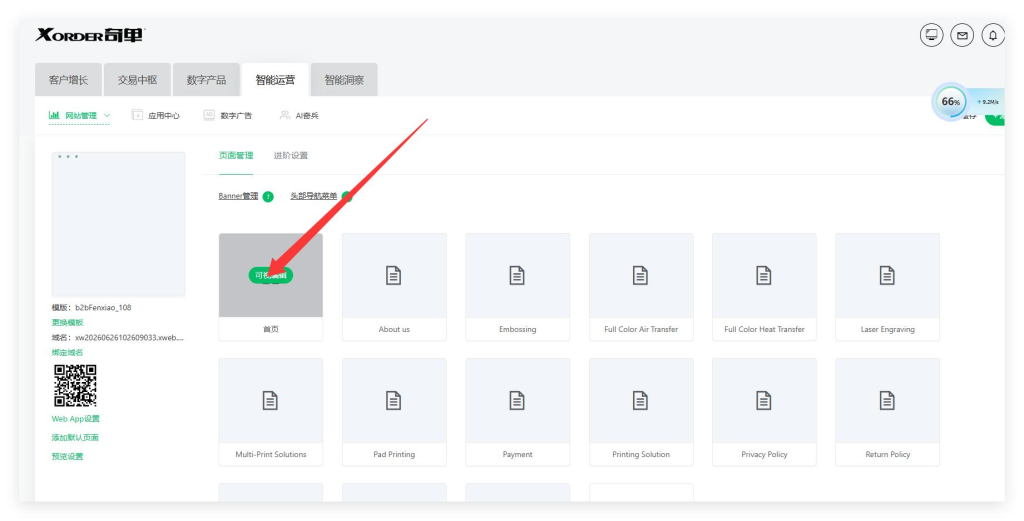Open the notification bell icon

pos(993,35)
